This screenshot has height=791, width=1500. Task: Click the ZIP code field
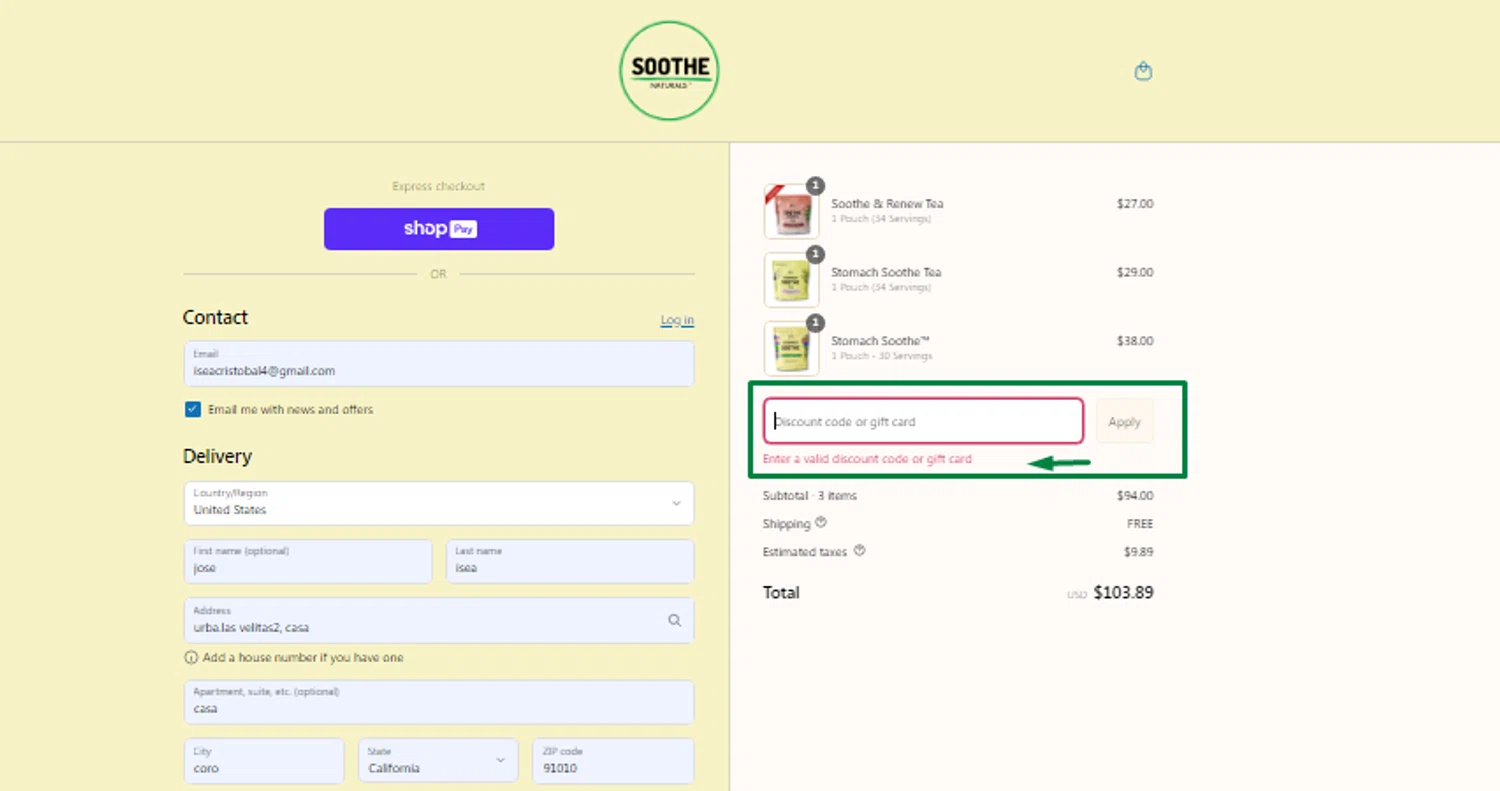point(613,761)
